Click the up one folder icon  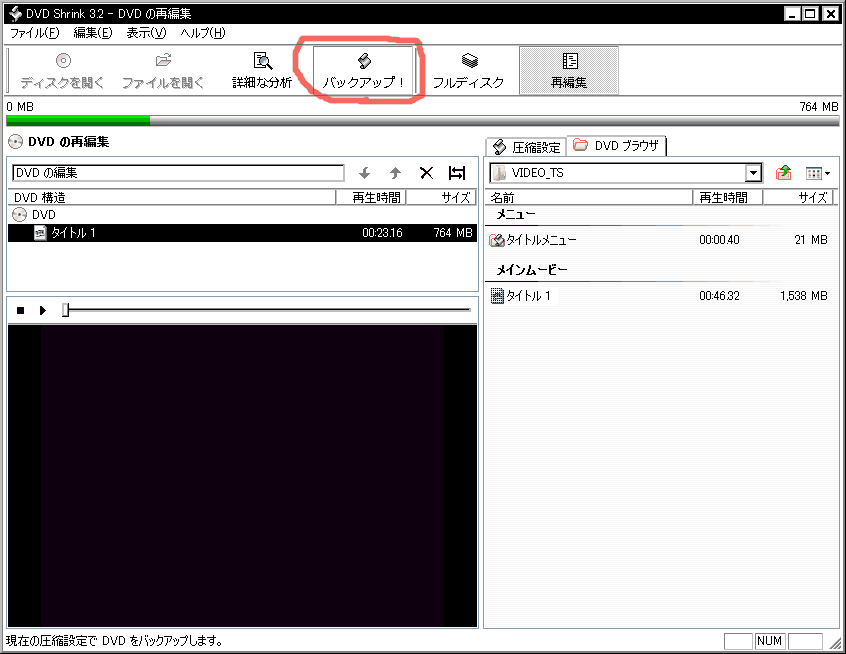[783, 173]
